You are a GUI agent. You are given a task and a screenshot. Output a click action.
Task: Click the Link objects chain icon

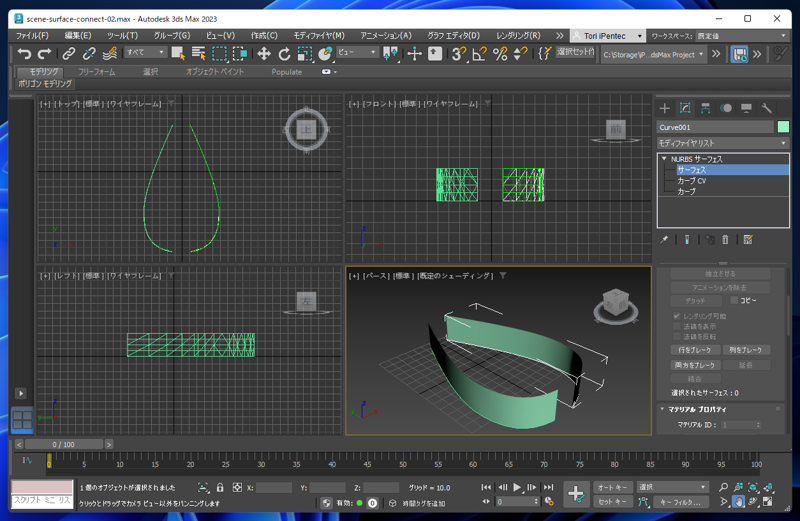click(68, 54)
